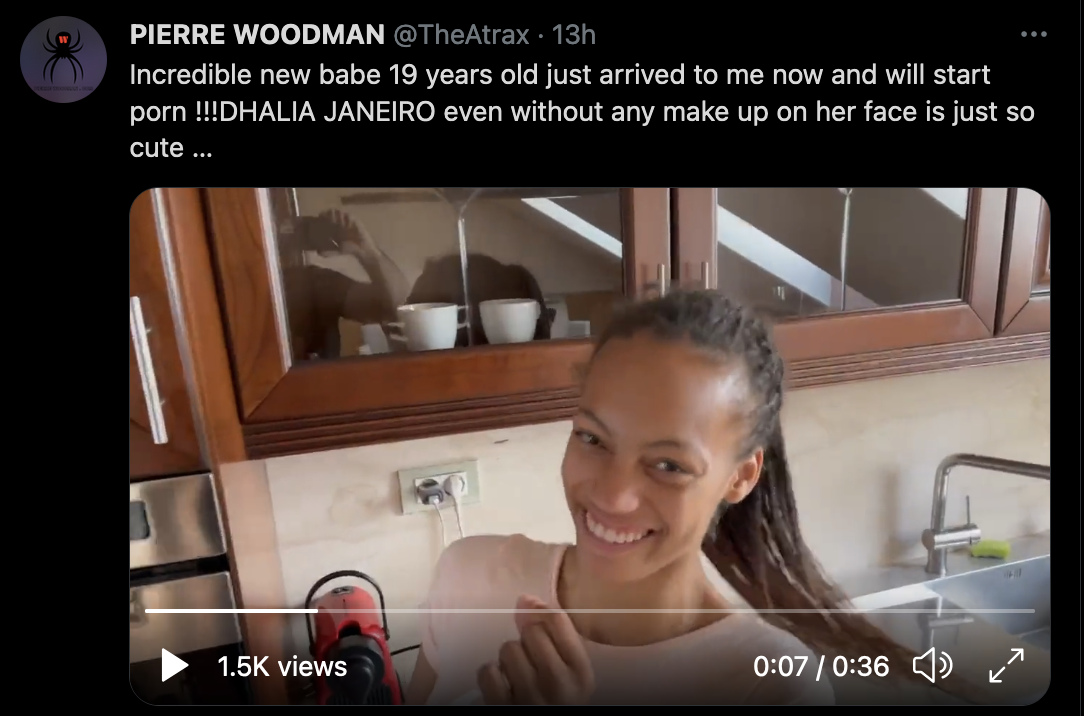Open the spider avatar profile picture
This screenshot has width=1084, height=716.
(64, 59)
